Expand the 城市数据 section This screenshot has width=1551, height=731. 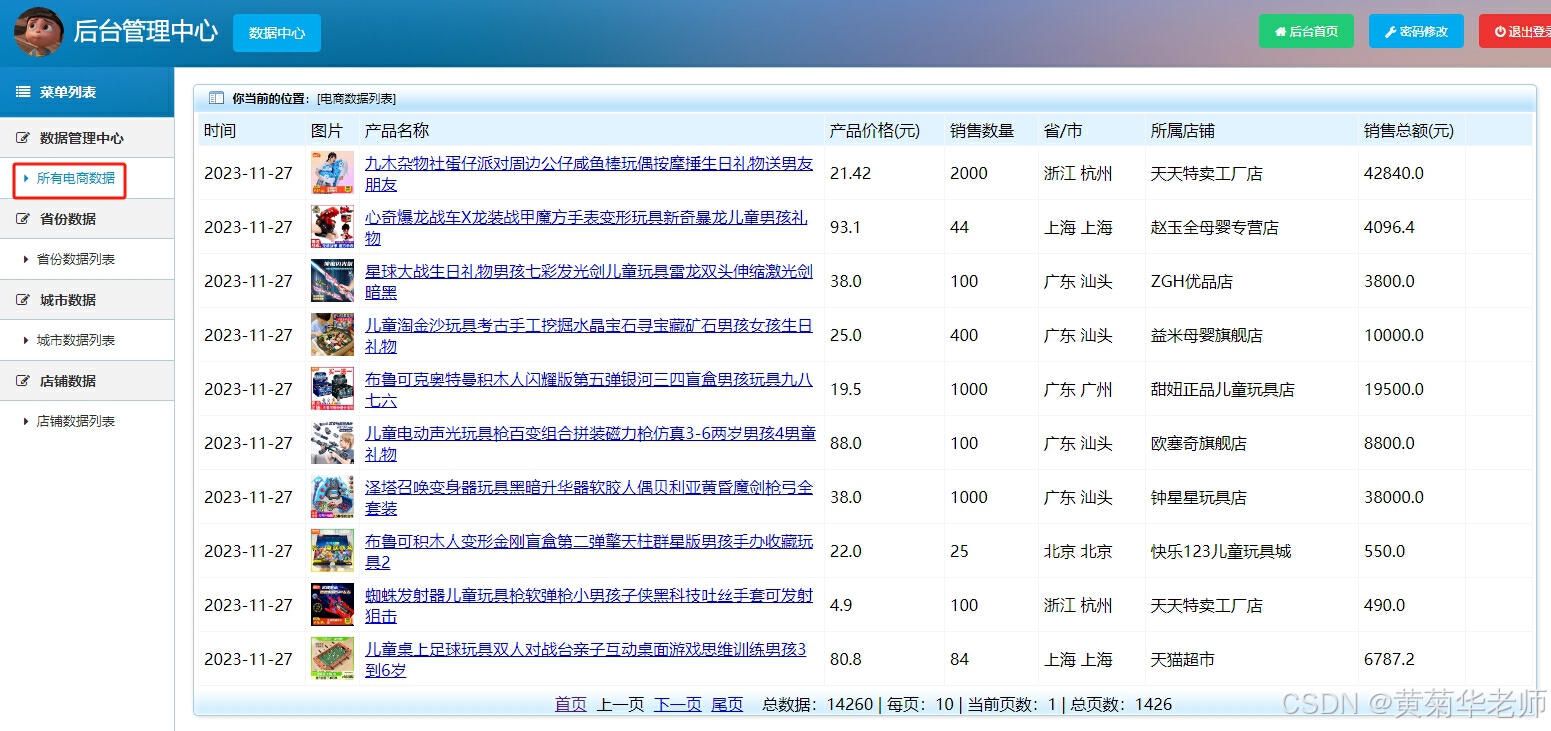pos(87,300)
